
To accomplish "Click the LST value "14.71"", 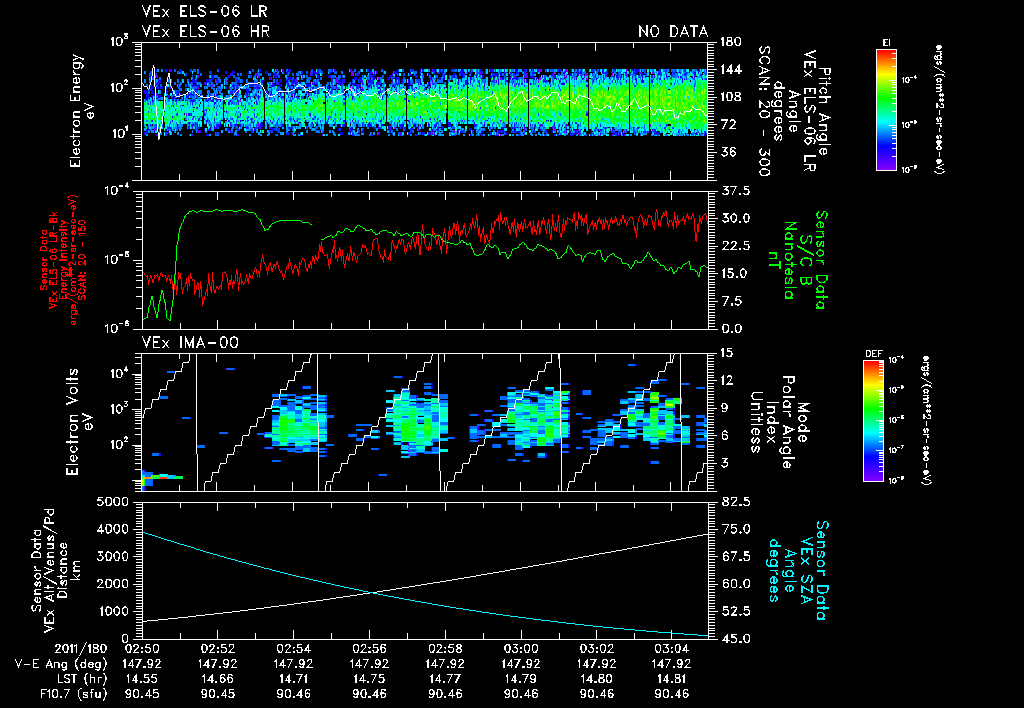I will tap(293, 679).
